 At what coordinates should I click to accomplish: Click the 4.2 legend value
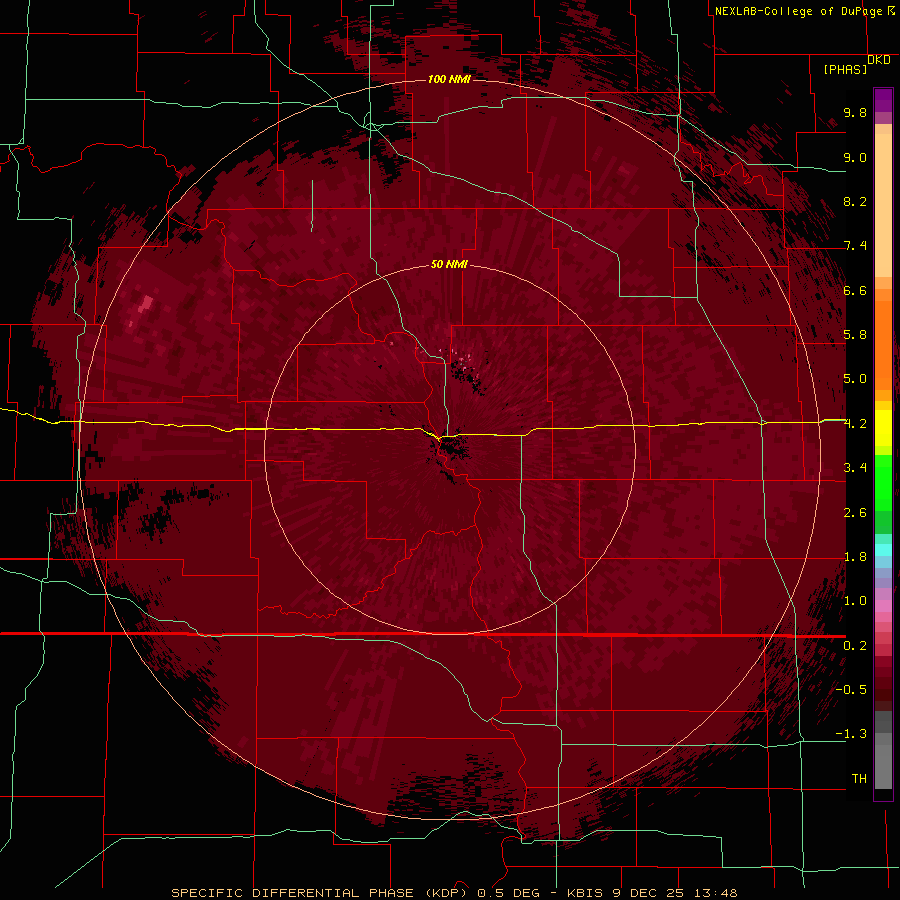tap(855, 424)
